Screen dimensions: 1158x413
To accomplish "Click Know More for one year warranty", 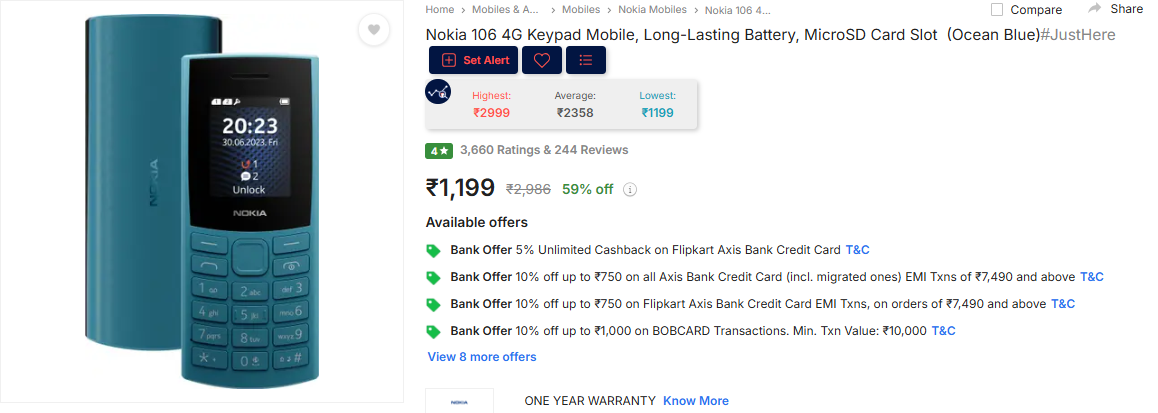I will [696, 400].
